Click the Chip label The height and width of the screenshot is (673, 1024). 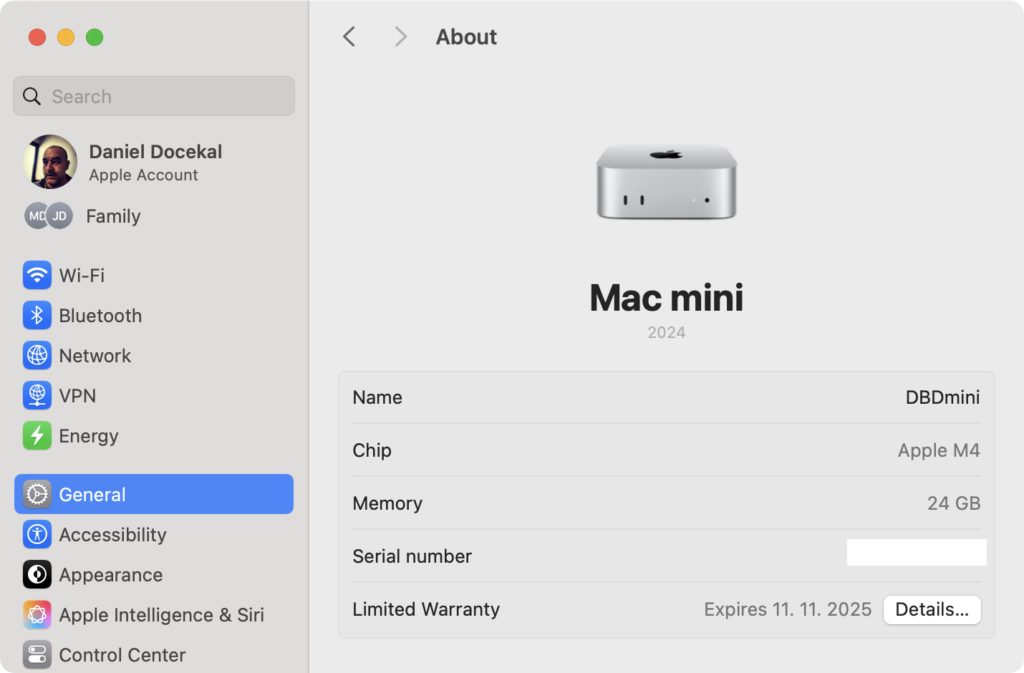tap(372, 450)
